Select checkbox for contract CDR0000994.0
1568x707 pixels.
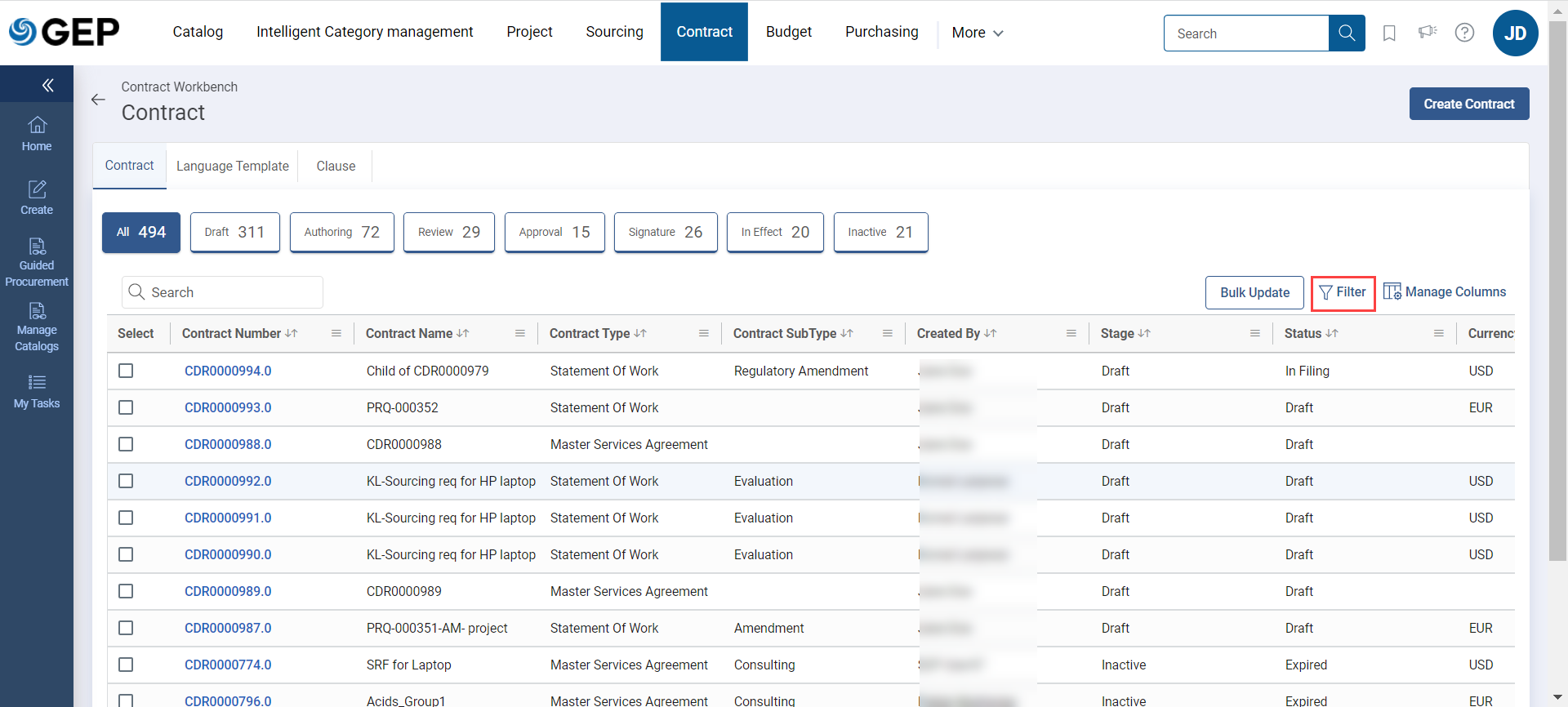[x=126, y=371]
